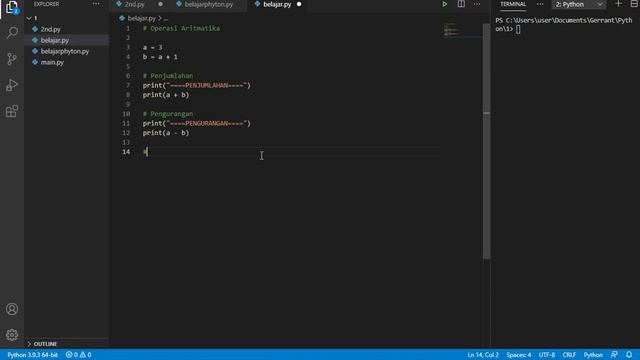Open editor More Actions ellipsis
The height and width of the screenshot is (360, 640).
click(477, 4)
